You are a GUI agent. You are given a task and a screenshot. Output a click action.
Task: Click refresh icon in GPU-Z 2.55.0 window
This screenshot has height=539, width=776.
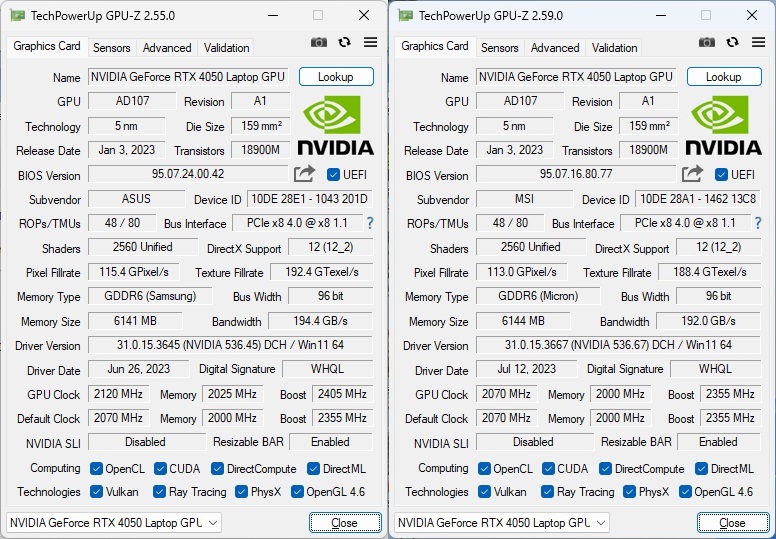click(344, 42)
